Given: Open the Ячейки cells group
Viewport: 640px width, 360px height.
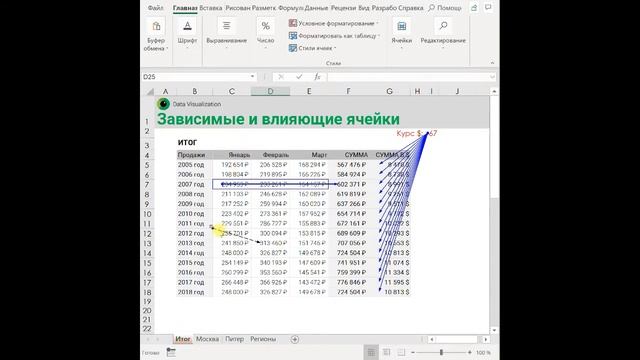Looking at the screenshot, I should 402,34.
